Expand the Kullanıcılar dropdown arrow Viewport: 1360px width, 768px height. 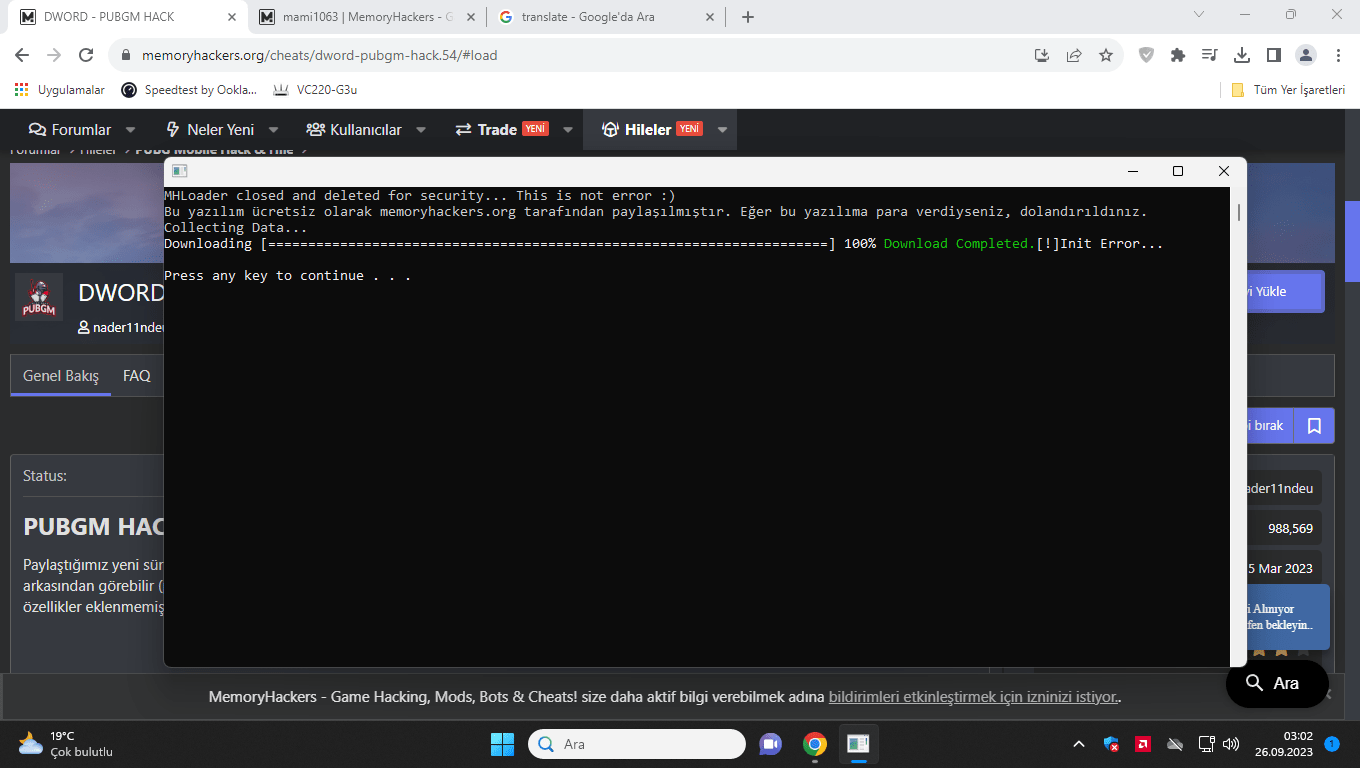point(421,130)
